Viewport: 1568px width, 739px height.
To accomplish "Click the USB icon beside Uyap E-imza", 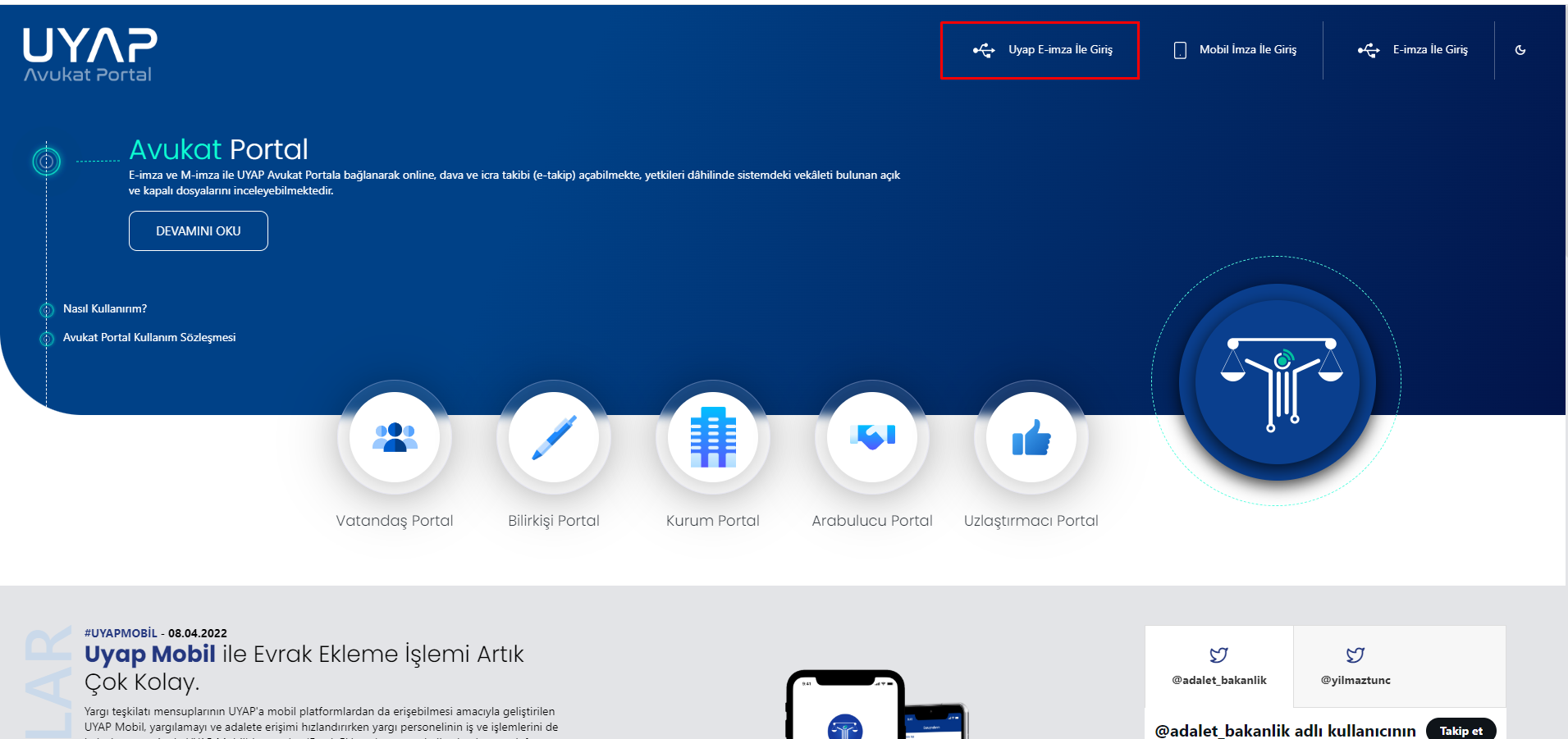I will [x=984, y=50].
